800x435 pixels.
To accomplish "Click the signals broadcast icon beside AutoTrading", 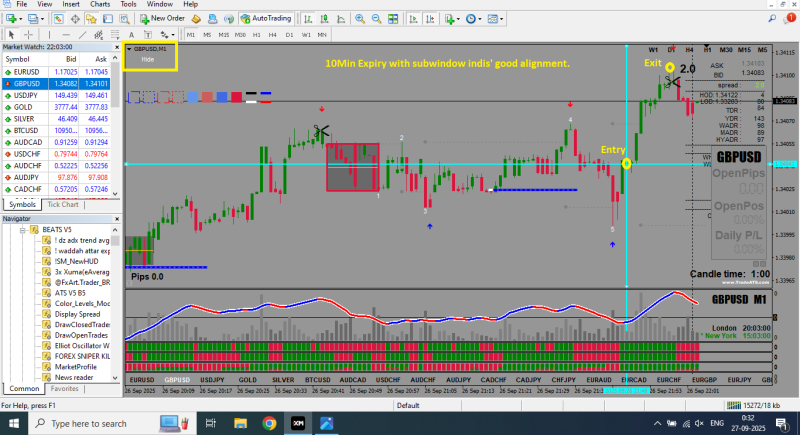I will (x=229, y=19).
